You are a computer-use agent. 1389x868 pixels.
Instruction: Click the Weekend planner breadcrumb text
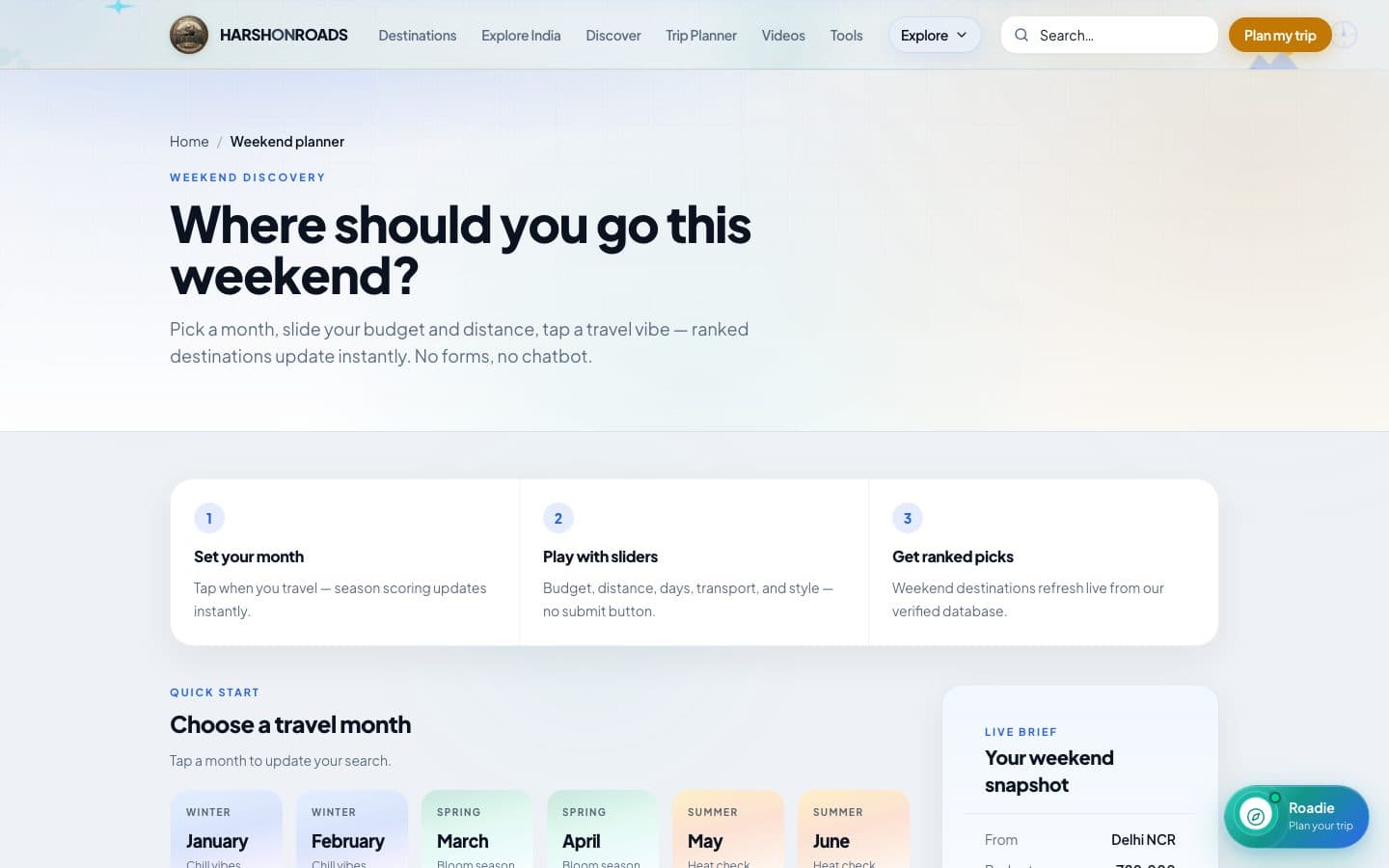tap(287, 141)
